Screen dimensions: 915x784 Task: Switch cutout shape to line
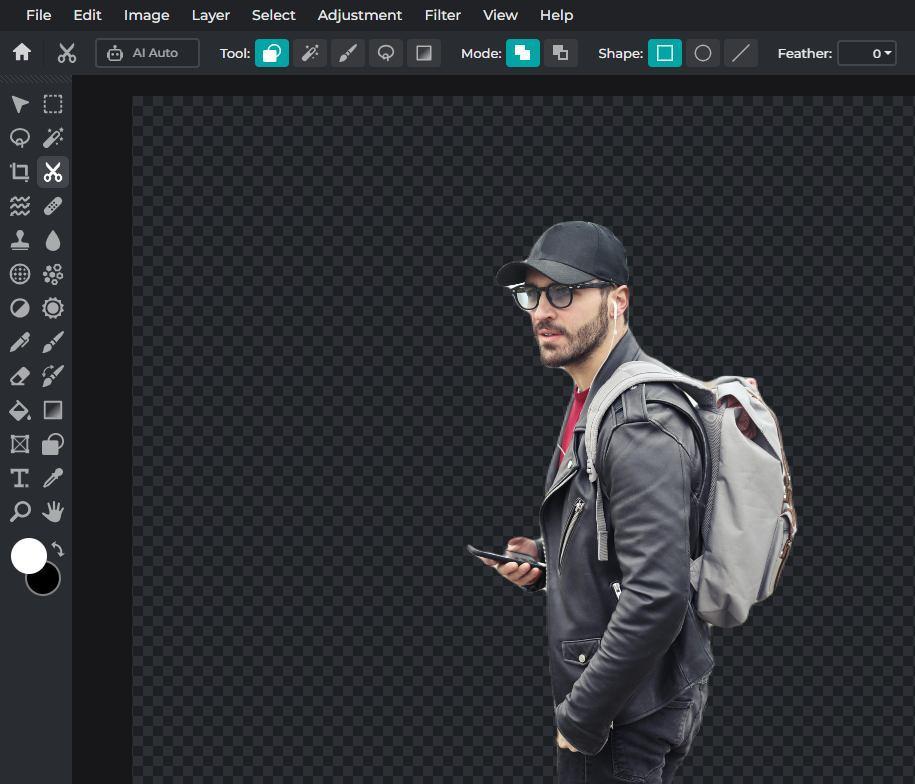click(x=740, y=53)
